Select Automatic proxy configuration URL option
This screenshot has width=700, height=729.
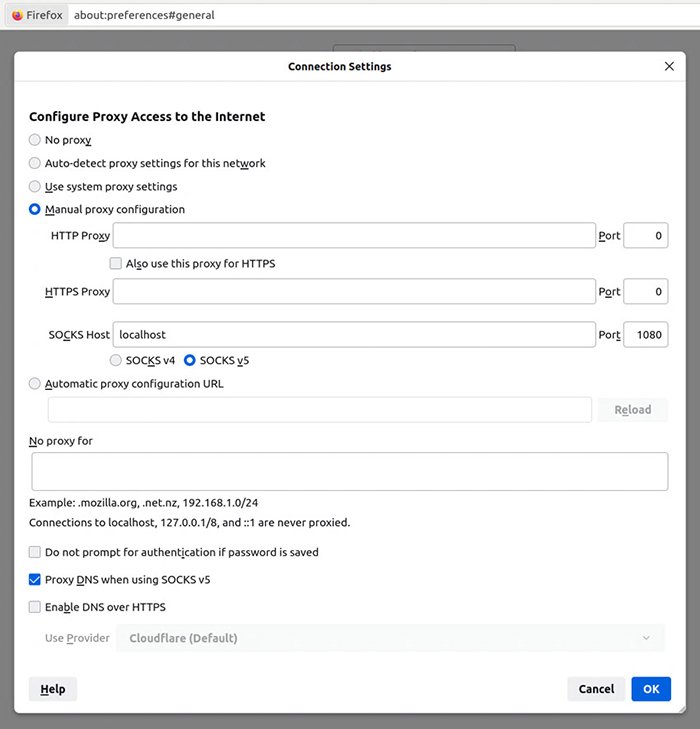(x=35, y=384)
